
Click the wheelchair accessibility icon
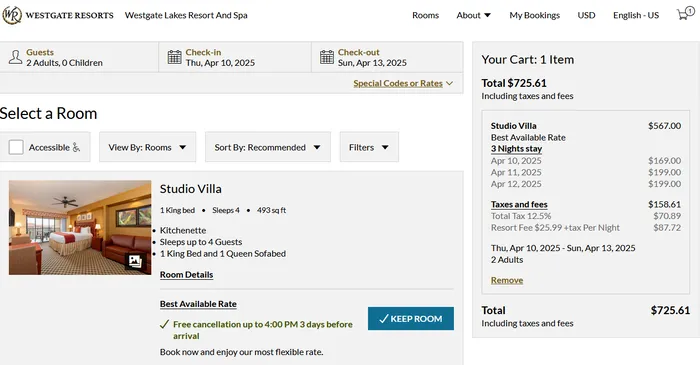tap(76, 147)
